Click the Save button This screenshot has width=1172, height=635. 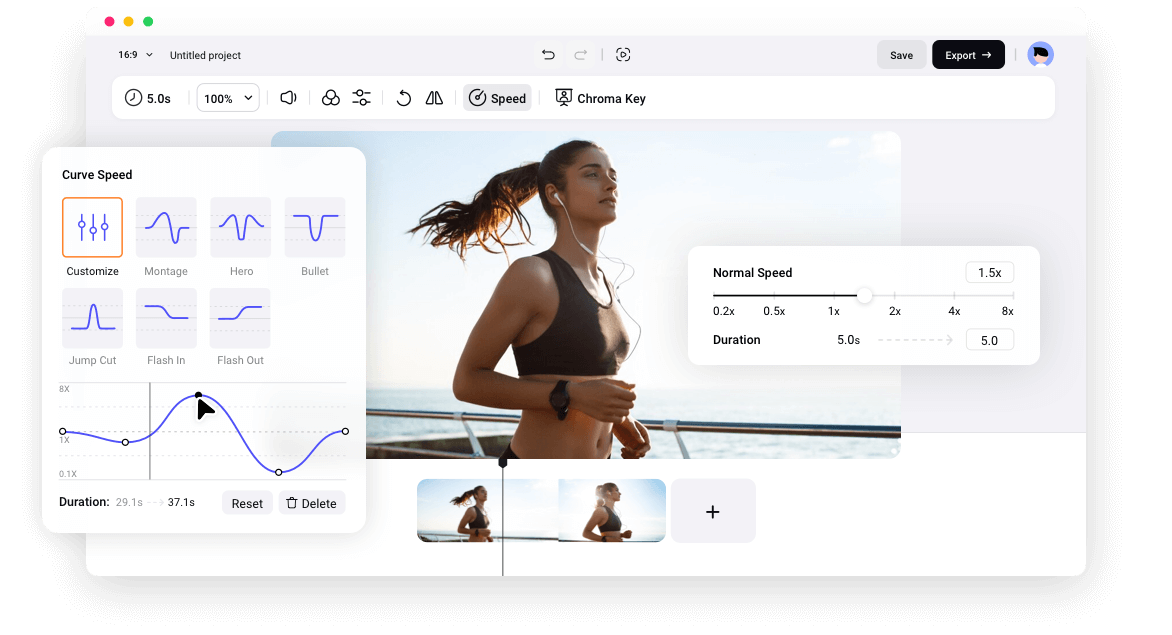[901, 55]
